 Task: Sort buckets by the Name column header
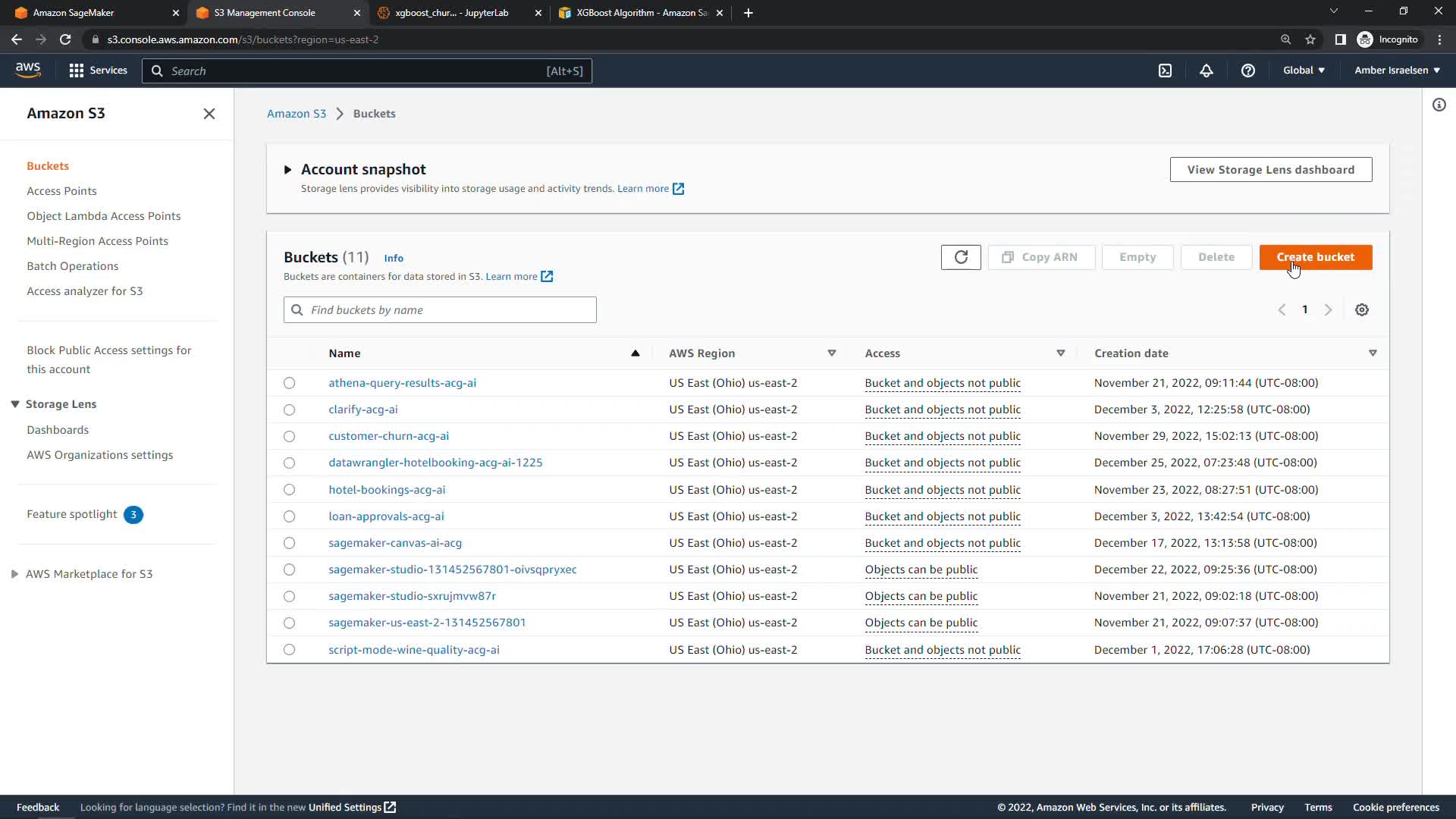click(x=344, y=353)
